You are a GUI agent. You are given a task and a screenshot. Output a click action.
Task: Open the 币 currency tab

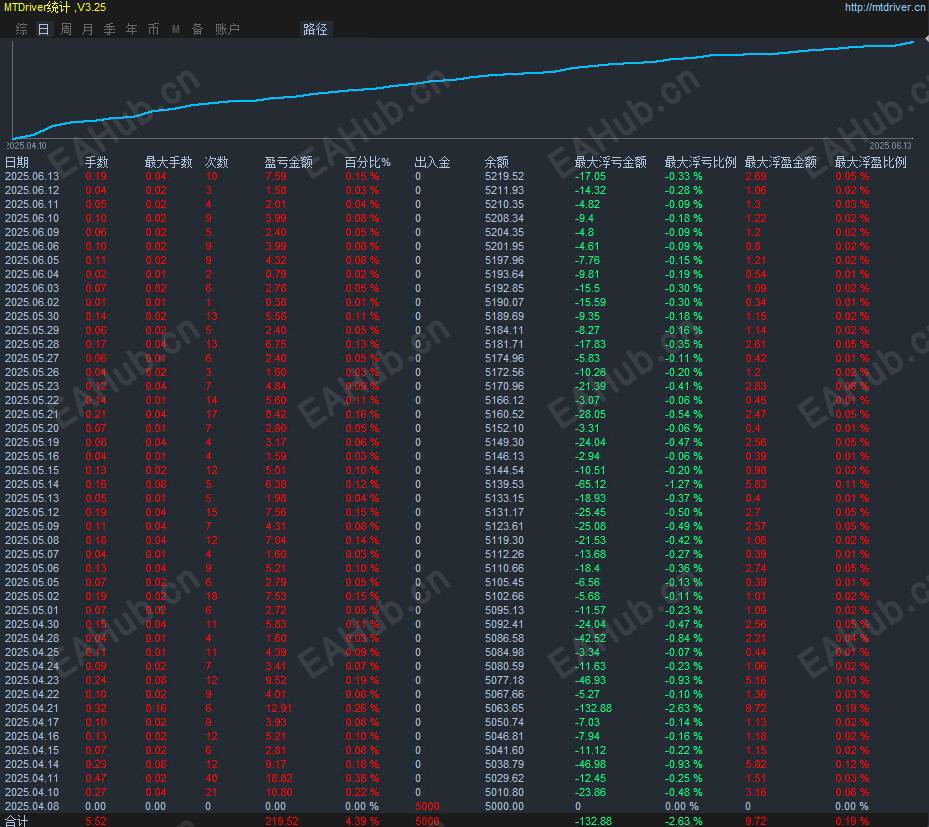[x=153, y=30]
